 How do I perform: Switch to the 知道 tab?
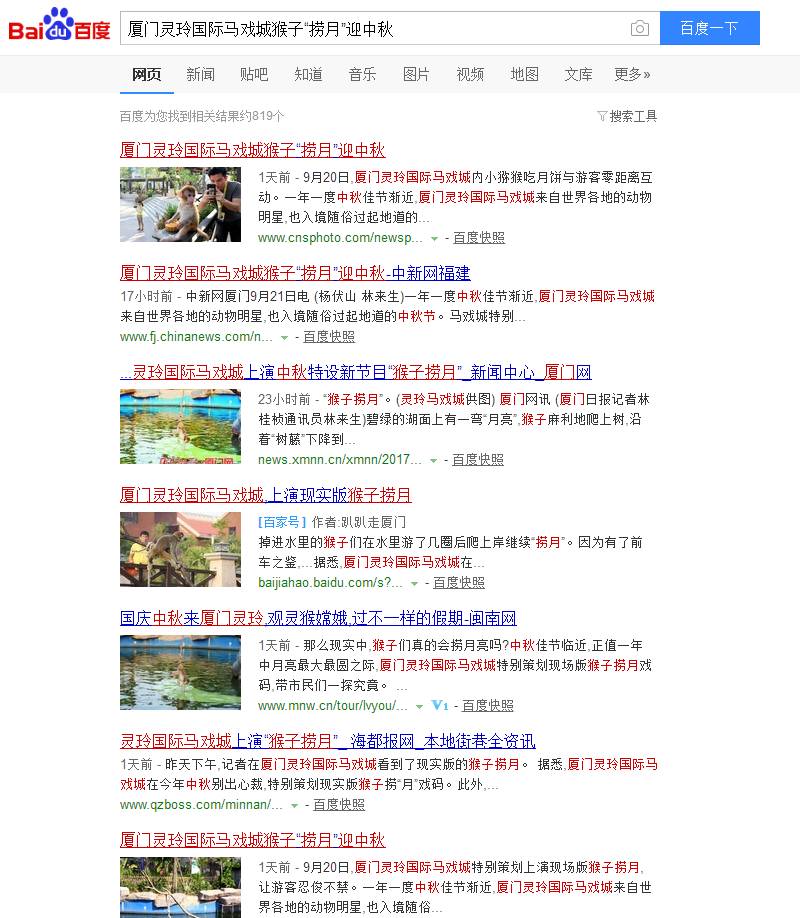point(308,74)
